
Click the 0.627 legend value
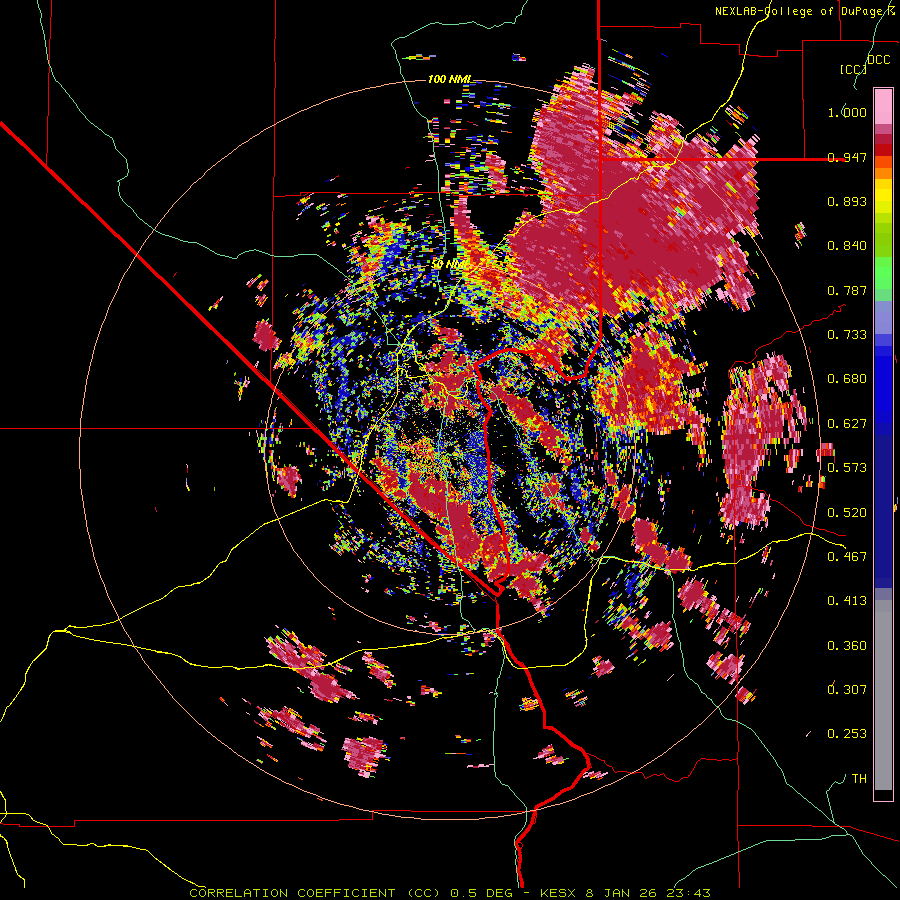pos(847,424)
